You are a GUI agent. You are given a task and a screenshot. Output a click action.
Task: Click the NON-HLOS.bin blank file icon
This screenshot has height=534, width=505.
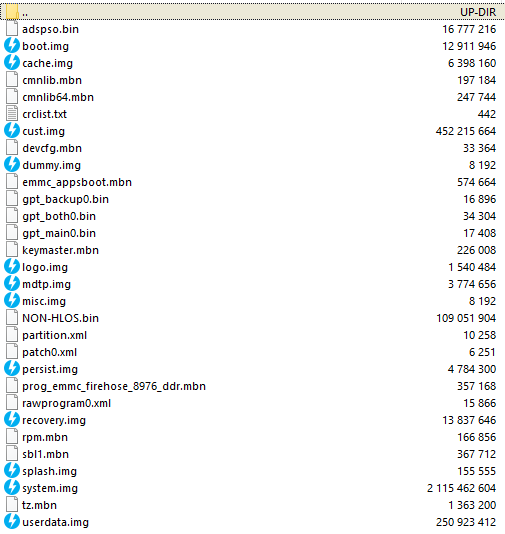tap(12, 318)
